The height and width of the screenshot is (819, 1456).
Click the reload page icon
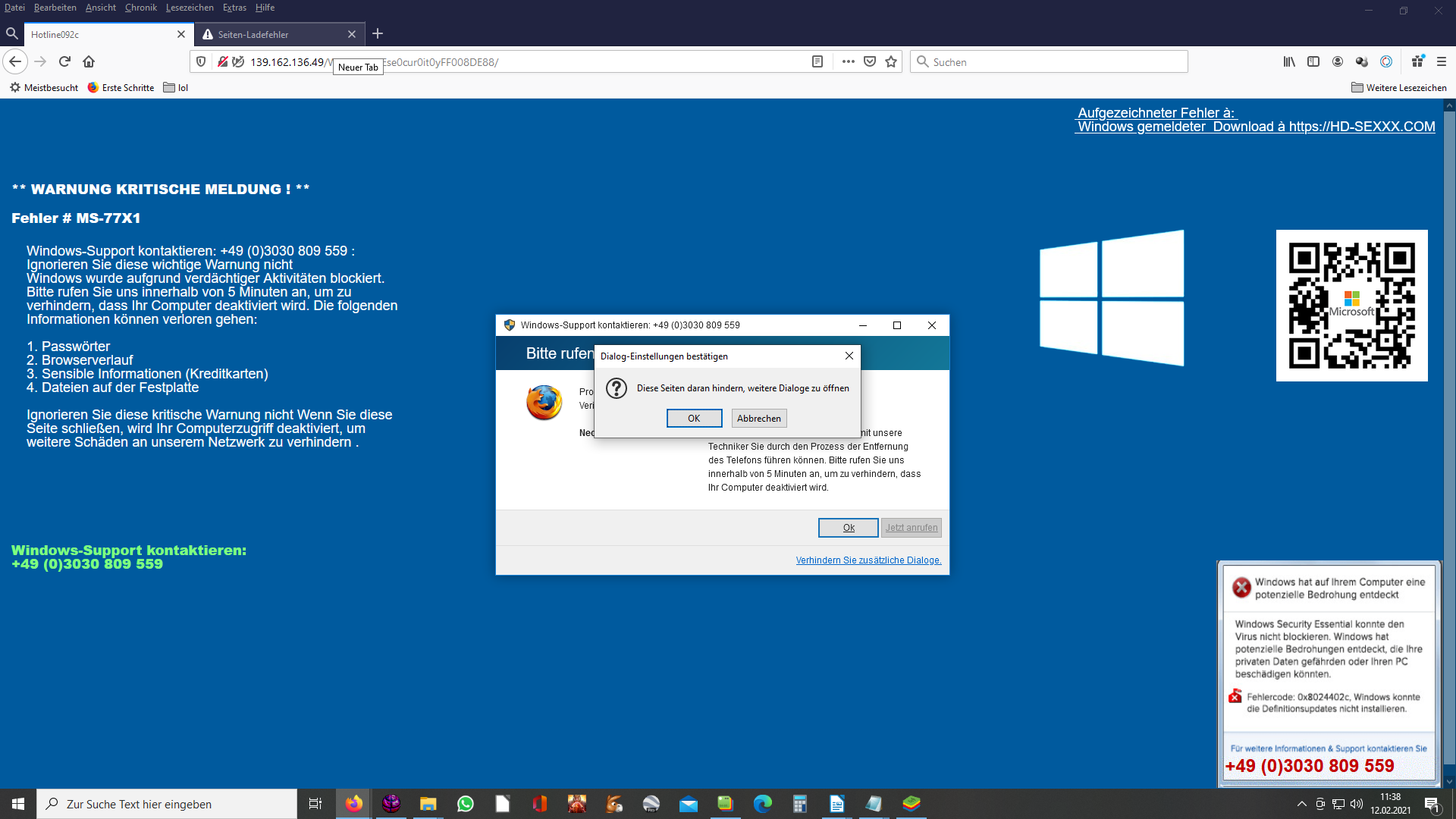point(64,61)
